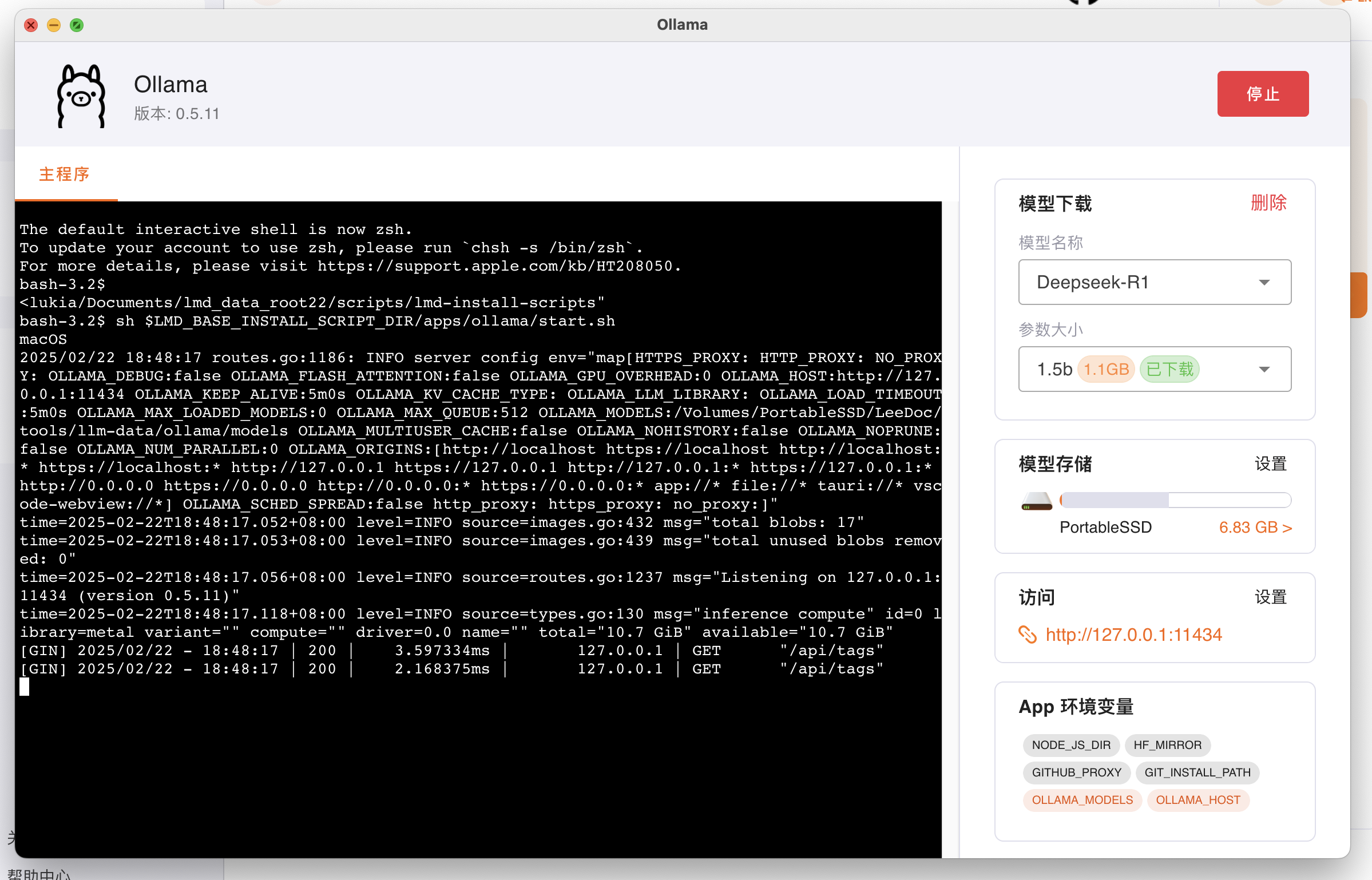Click the second GIN log line with 2.168375ms

pyautogui.click(x=452, y=669)
